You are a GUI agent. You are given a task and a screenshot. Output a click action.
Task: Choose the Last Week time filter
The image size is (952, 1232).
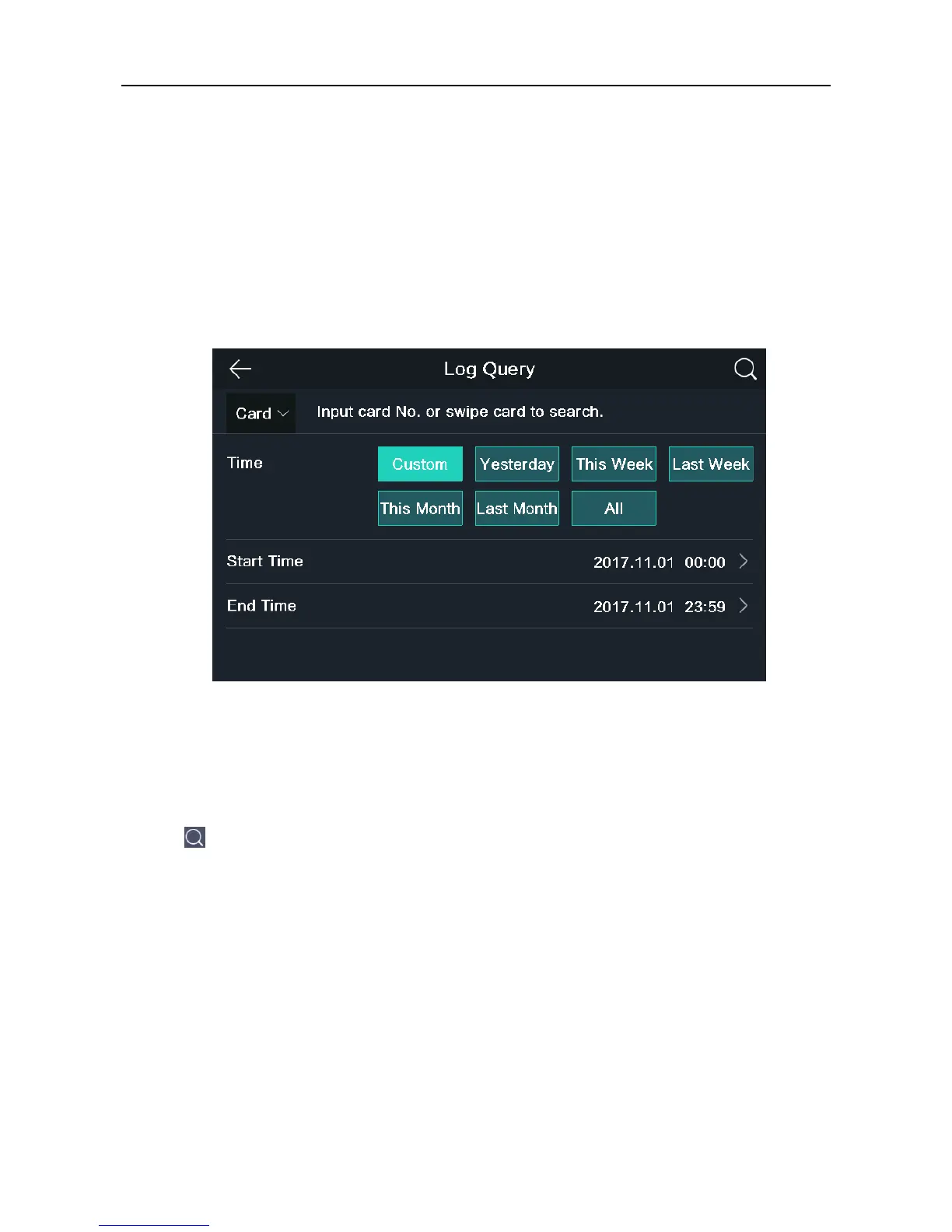711,464
